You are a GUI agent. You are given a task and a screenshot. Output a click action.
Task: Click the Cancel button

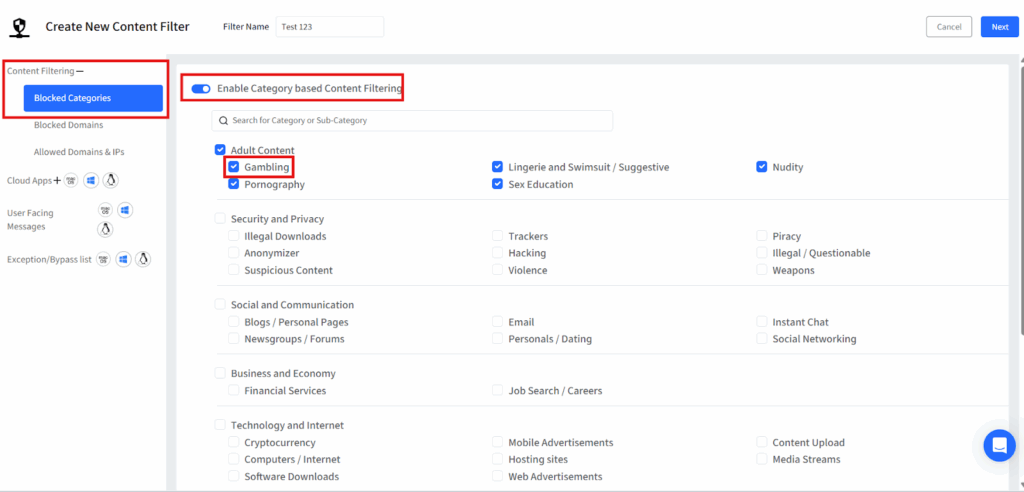click(949, 27)
